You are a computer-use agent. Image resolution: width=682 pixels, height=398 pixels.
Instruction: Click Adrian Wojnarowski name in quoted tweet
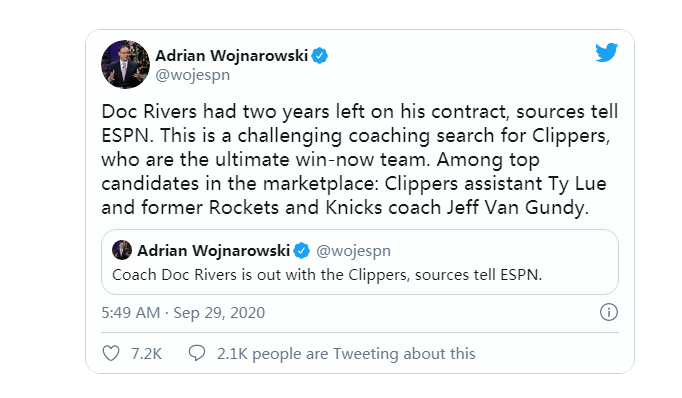tap(213, 251)
